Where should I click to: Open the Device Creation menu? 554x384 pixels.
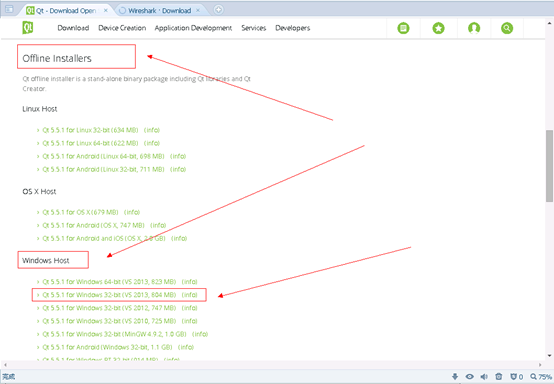122,28
